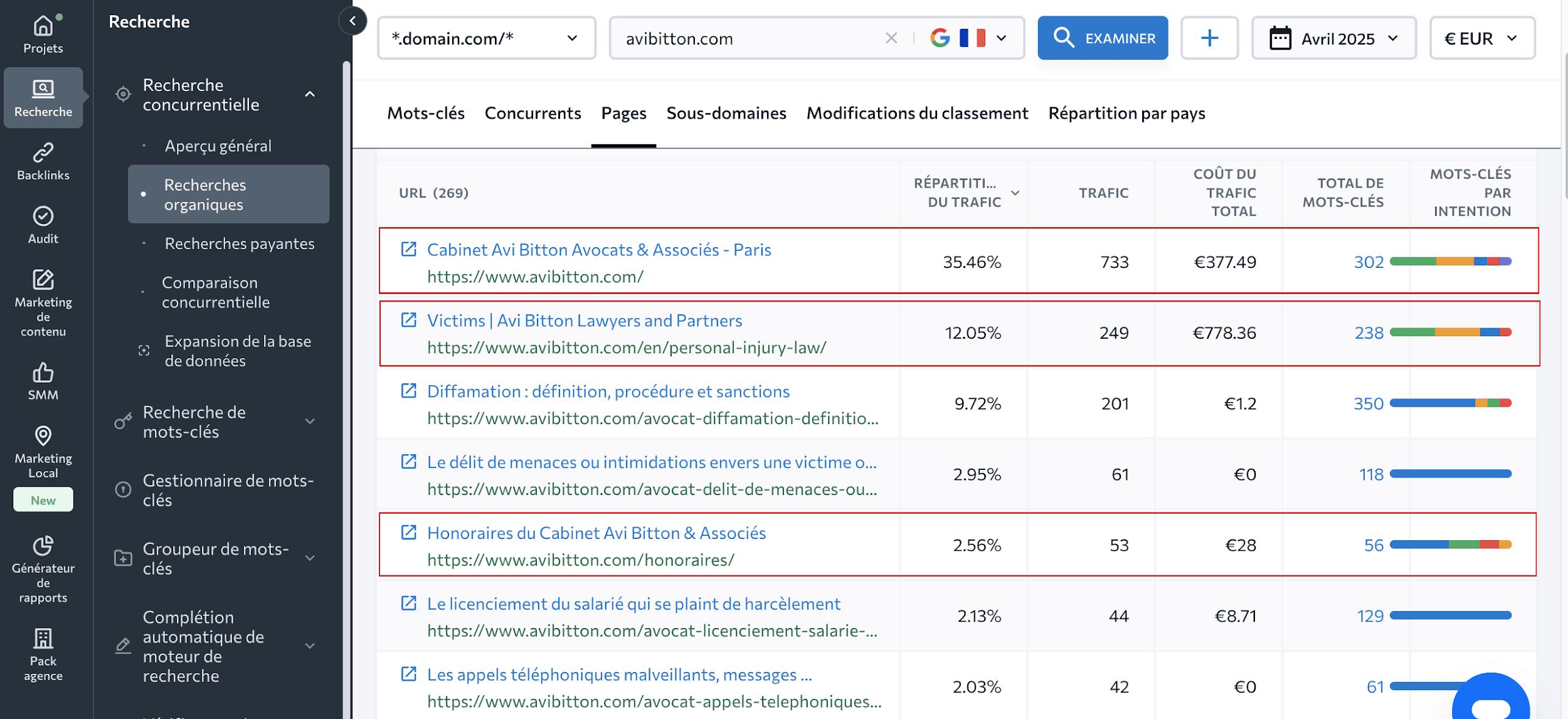Expand Complétion automatique de moteur de recherche

310,646
